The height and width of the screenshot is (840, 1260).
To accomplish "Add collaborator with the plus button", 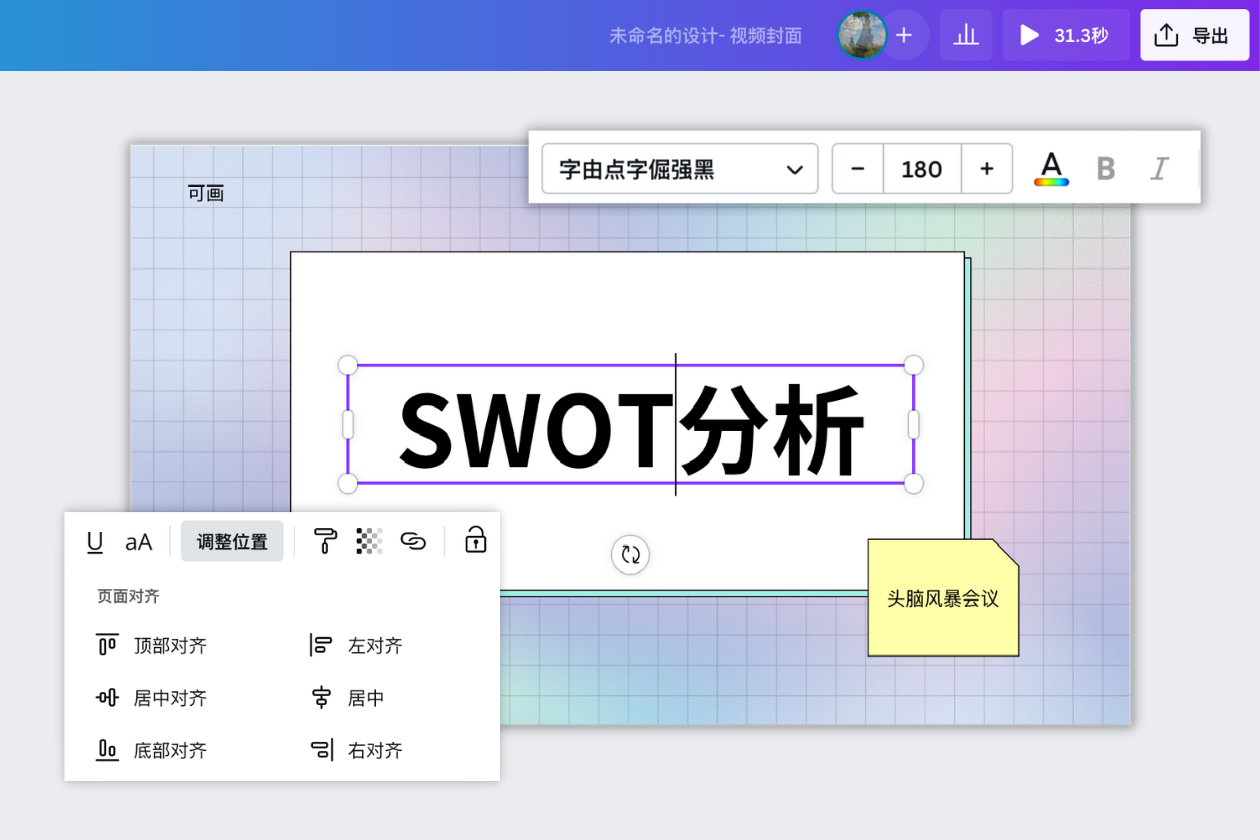I will tap(904, 35).
